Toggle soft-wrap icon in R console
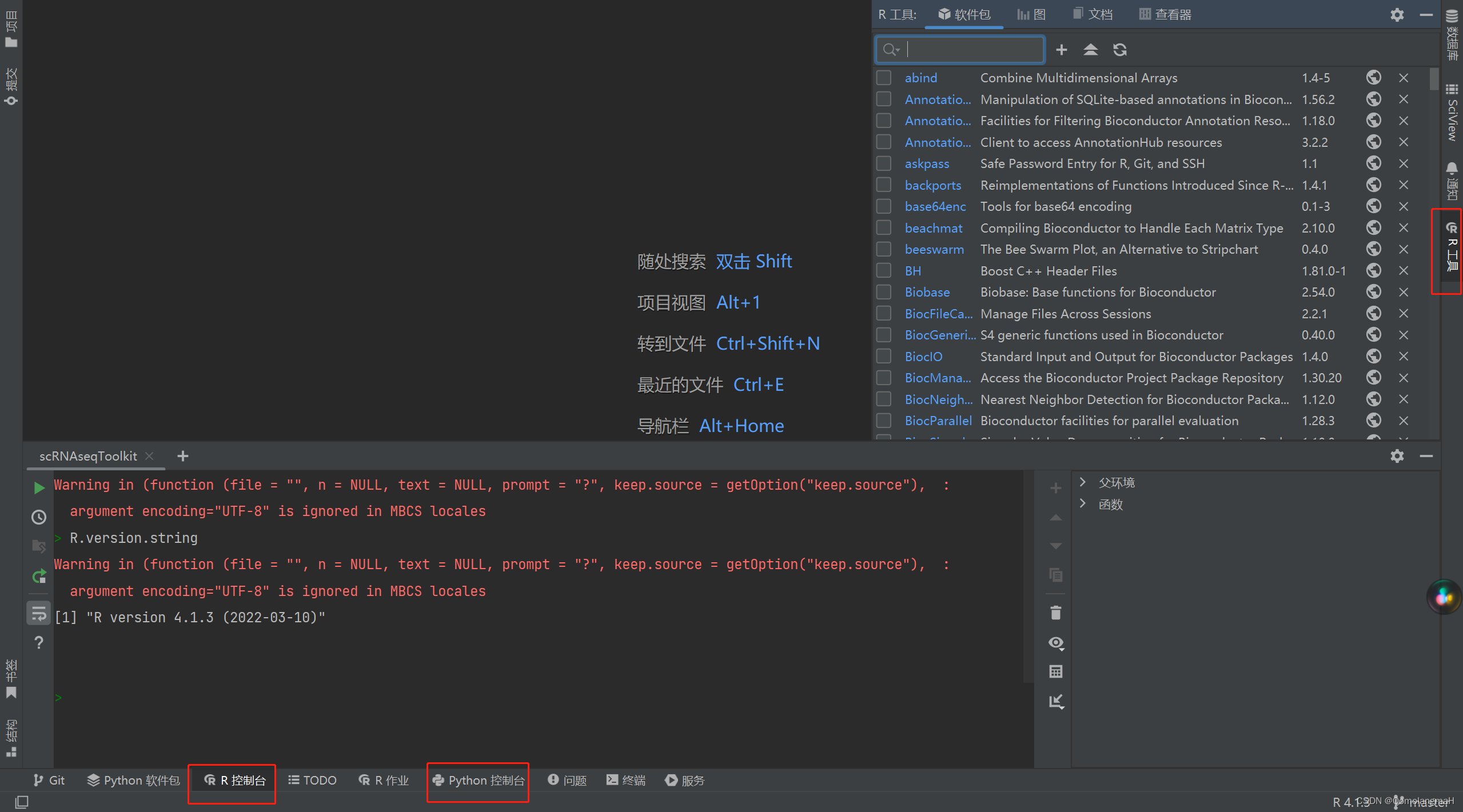Viewport: 1463px width, 812px height. [39, 613]
